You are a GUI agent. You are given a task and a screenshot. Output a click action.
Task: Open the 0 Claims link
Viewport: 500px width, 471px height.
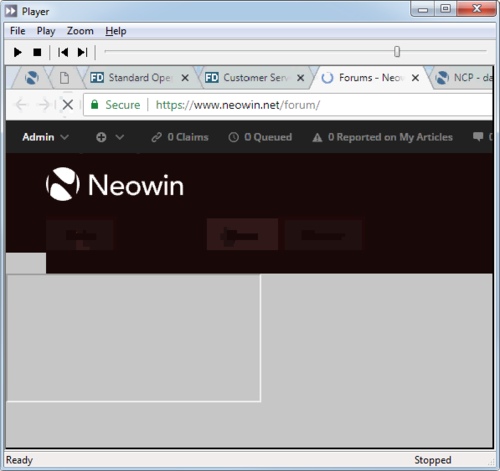[x=180, y=137]
